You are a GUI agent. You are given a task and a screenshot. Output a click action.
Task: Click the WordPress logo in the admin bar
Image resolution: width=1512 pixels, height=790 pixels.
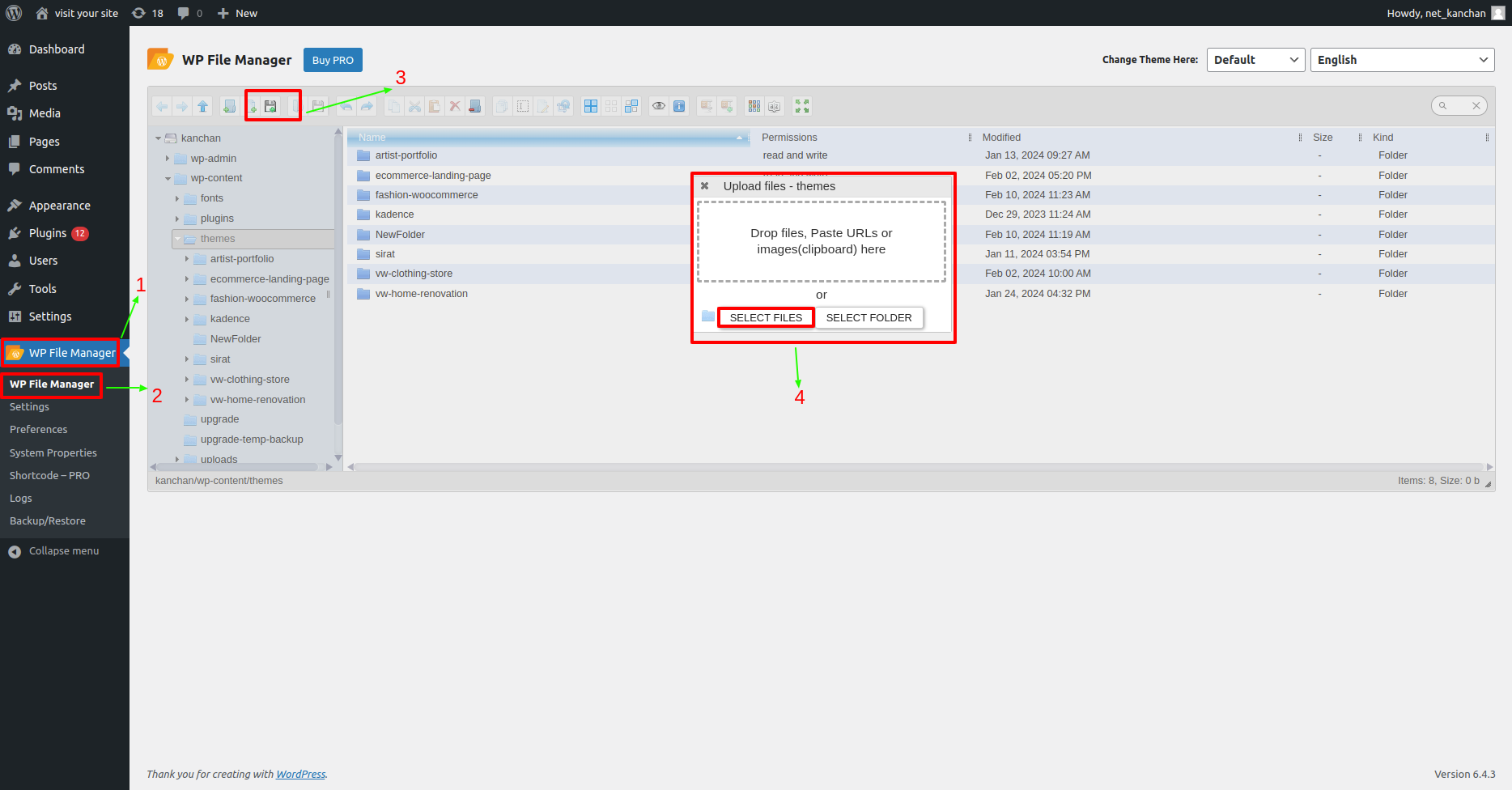(14, 13)
